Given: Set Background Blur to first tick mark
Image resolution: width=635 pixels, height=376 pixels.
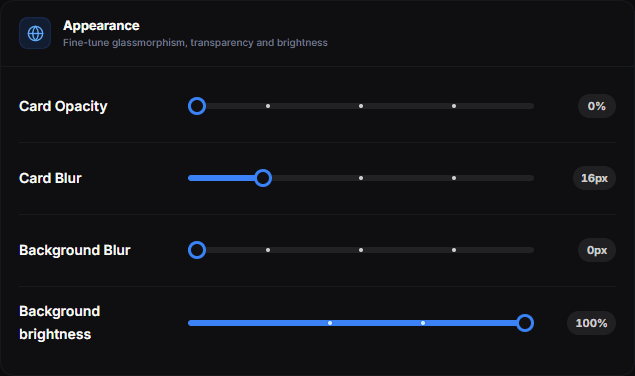Looking at the screenshot, I should [x=268, y=250].
